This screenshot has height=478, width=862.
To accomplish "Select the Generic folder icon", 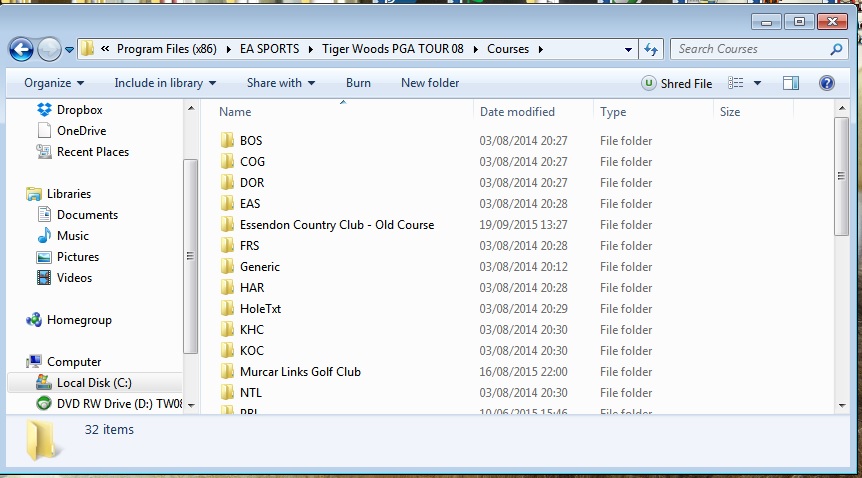I will [227, 266].
